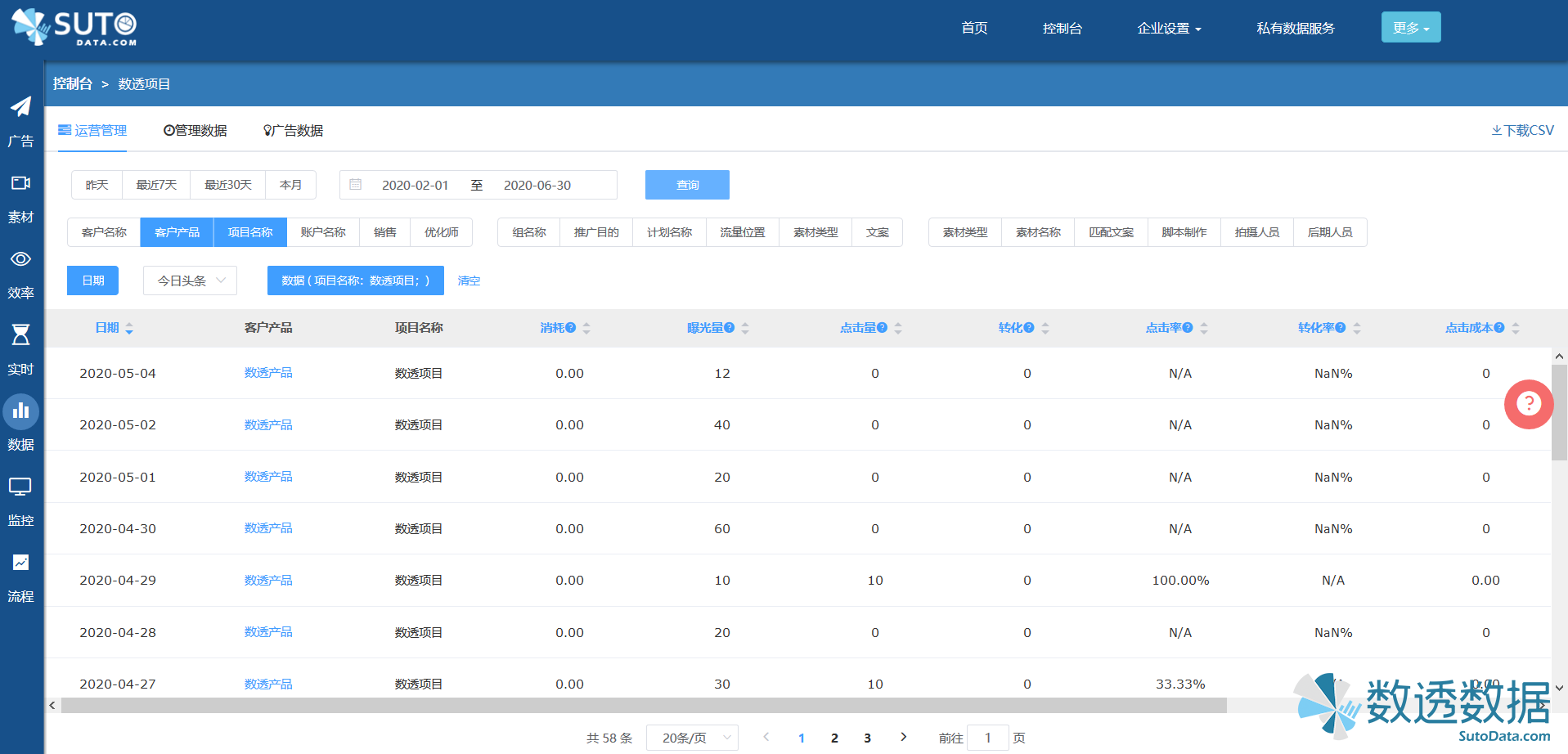The image size is (1568, 754).
Task: Toggle the 客户名称 dimension filter
Action: [x=104, y=232]
